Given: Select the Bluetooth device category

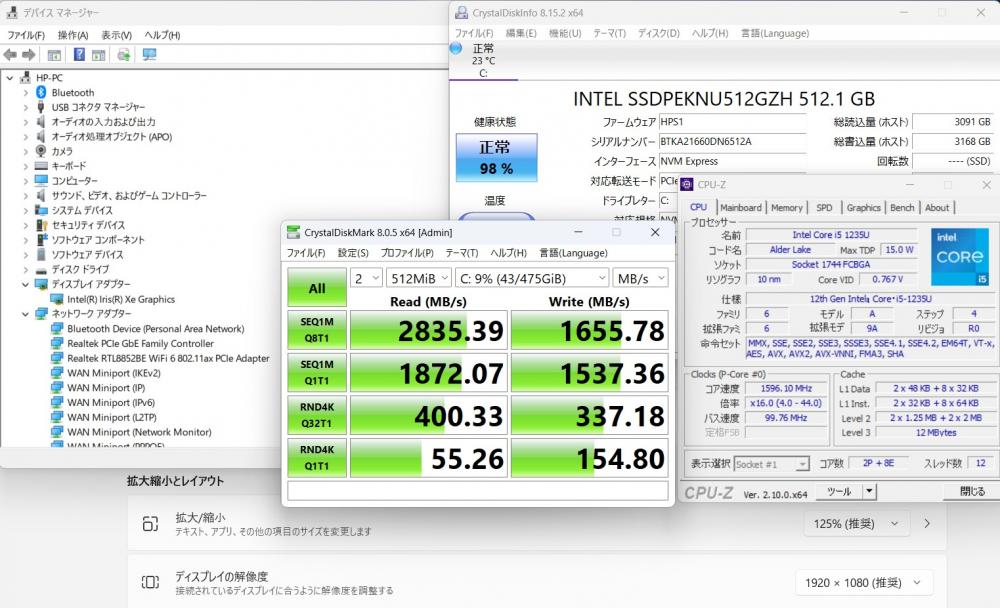Looking at the screenshot, I should 73,93.
